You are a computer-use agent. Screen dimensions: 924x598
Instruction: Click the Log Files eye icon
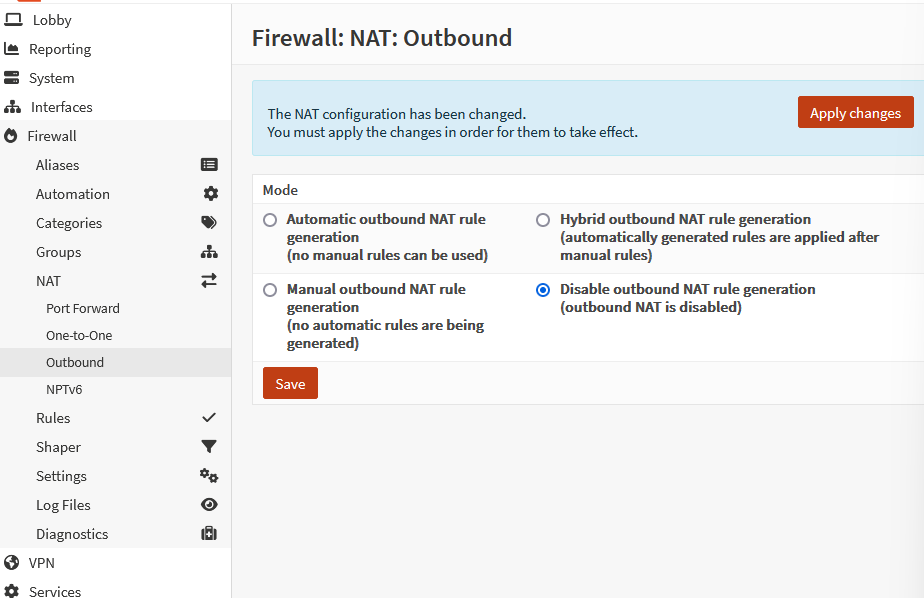point(209,505)
